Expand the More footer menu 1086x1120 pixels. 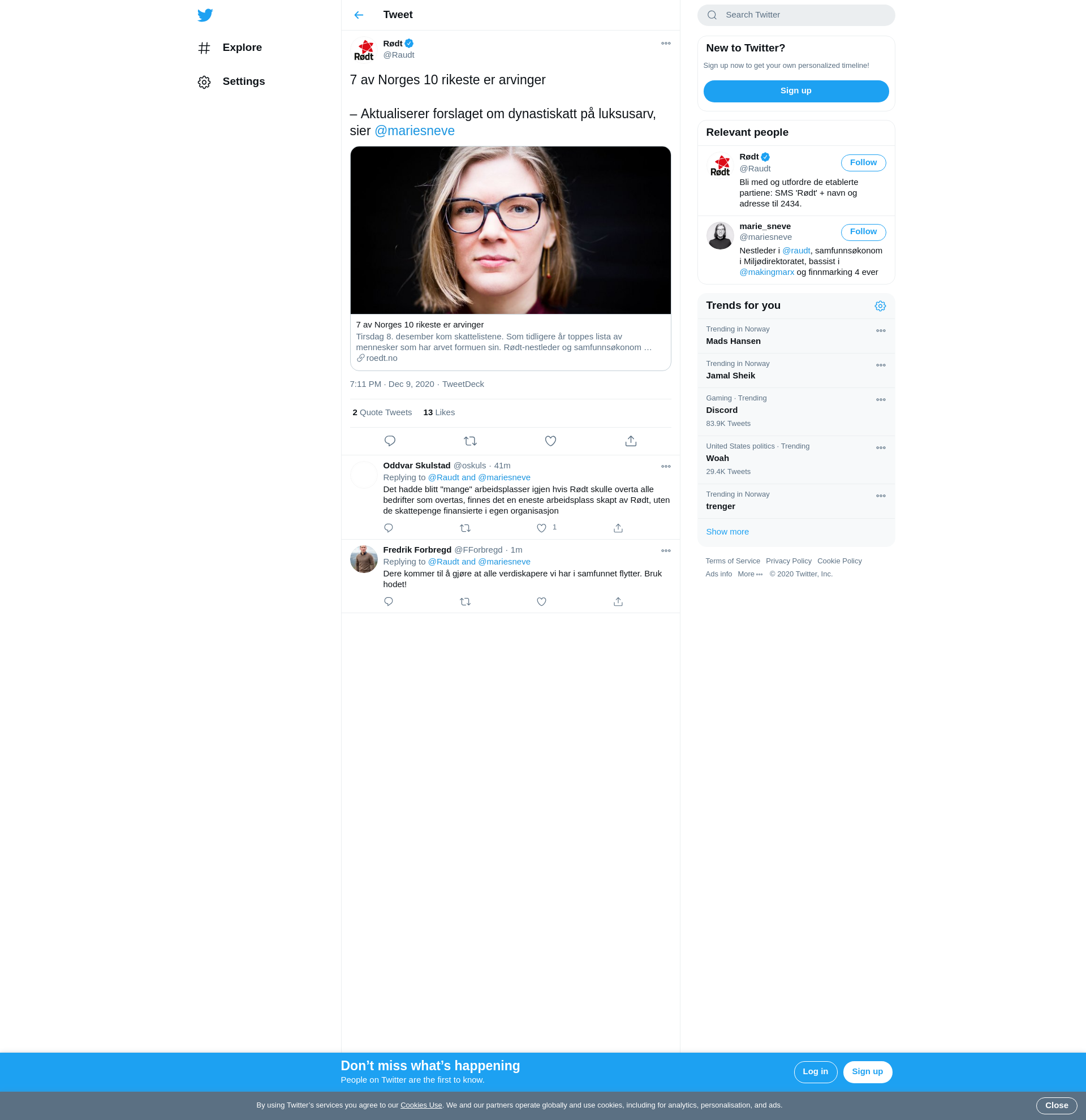coord(750,574)
